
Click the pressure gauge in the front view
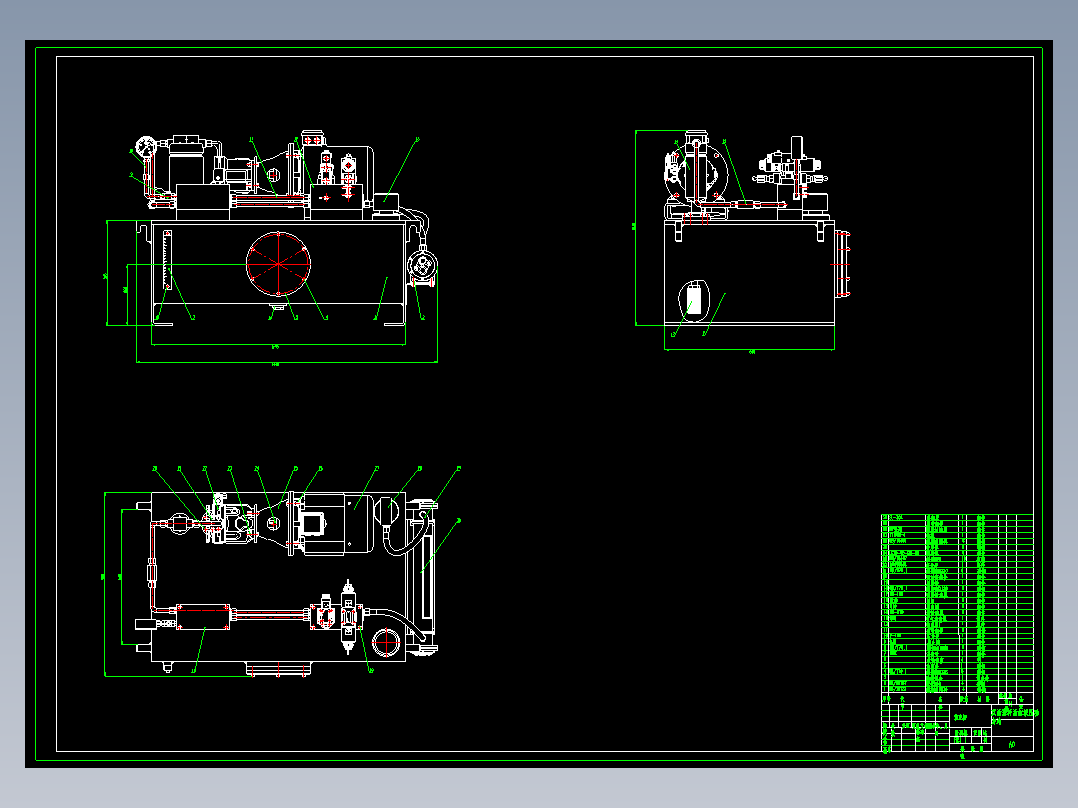click(x=146, y=146)
